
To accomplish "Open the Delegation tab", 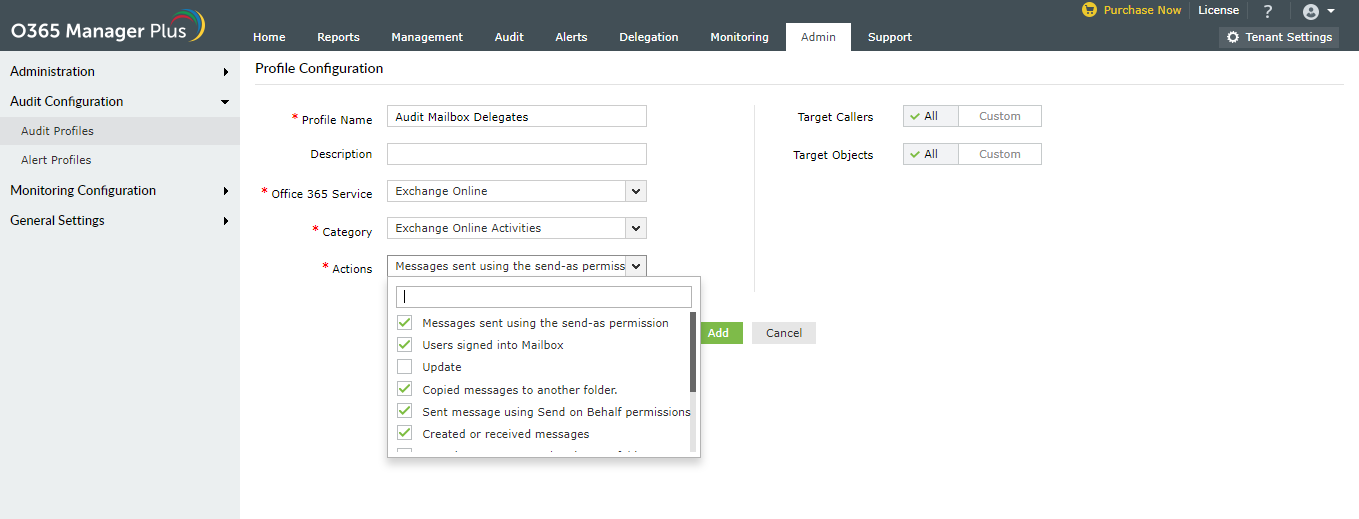I will (x=649, y=37).
